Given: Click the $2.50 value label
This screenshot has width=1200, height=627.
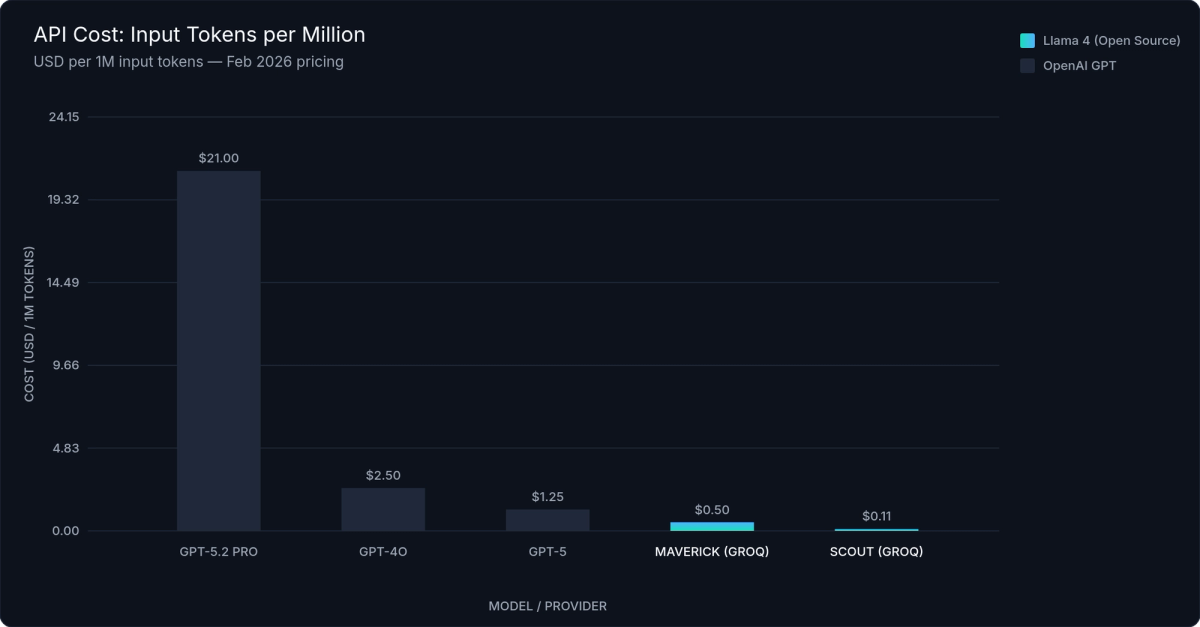Looking at the screenshot, I should (x=383, y=476).
